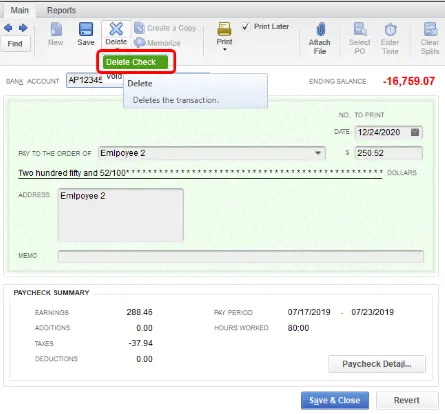Screen dimensions: 445x414
Task: Click the Memo input field
Action: click(x=241, y=256)
